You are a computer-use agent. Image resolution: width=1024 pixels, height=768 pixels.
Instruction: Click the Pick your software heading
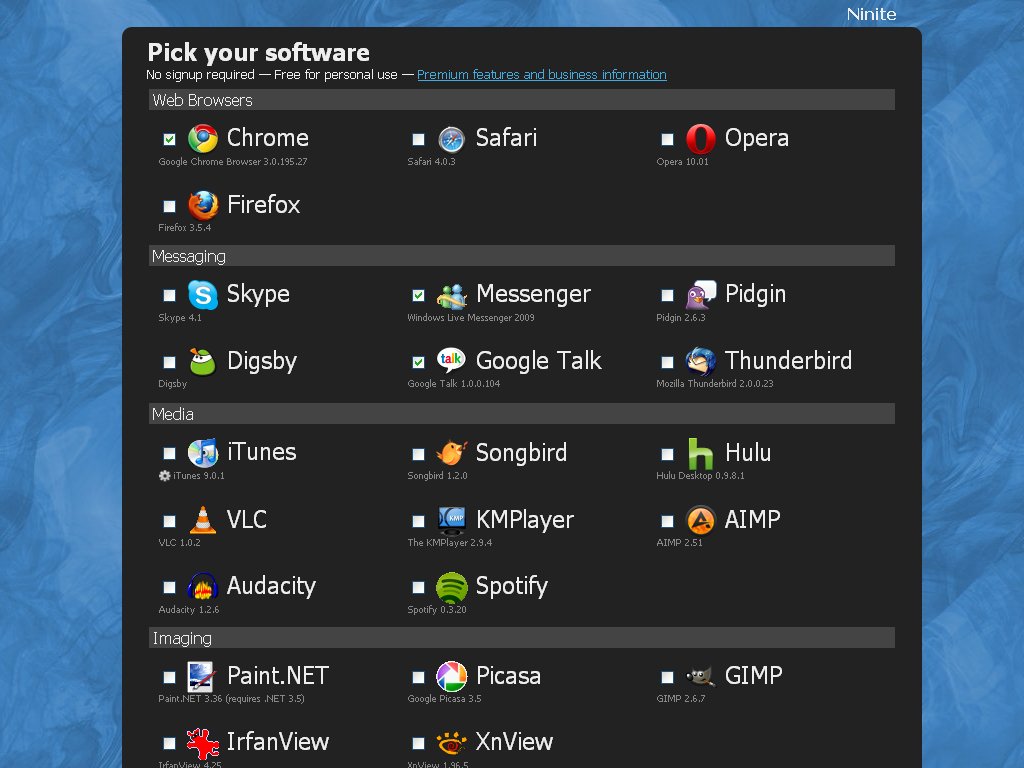coord(259,52)
